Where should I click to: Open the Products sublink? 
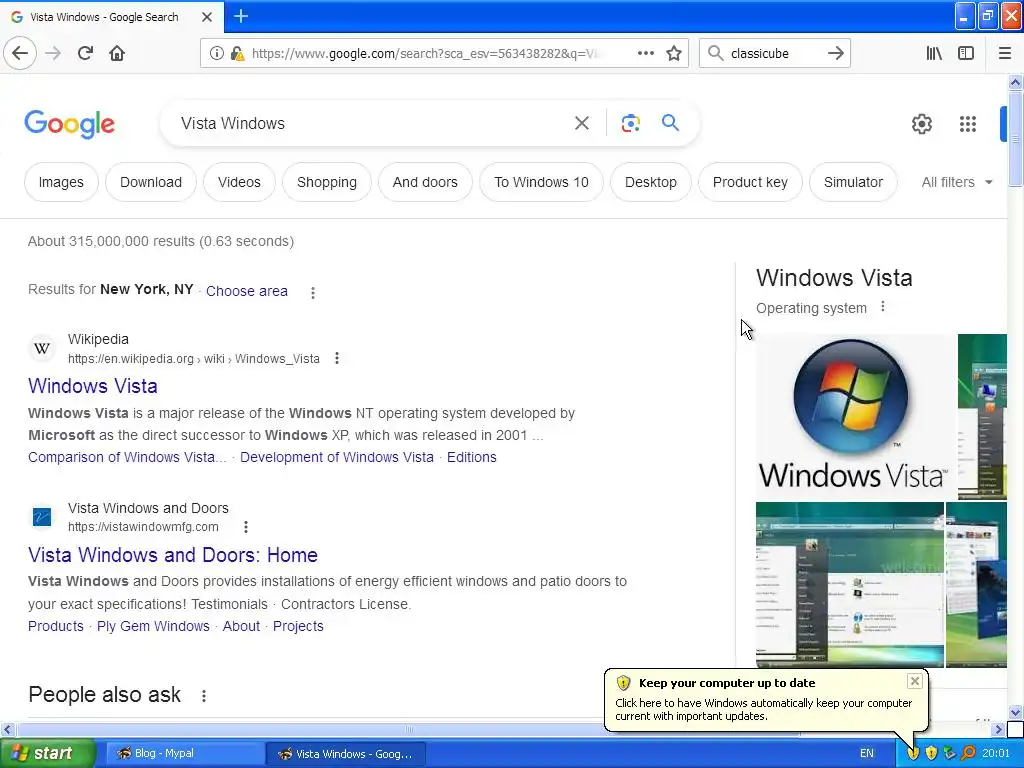coord(56,626)
